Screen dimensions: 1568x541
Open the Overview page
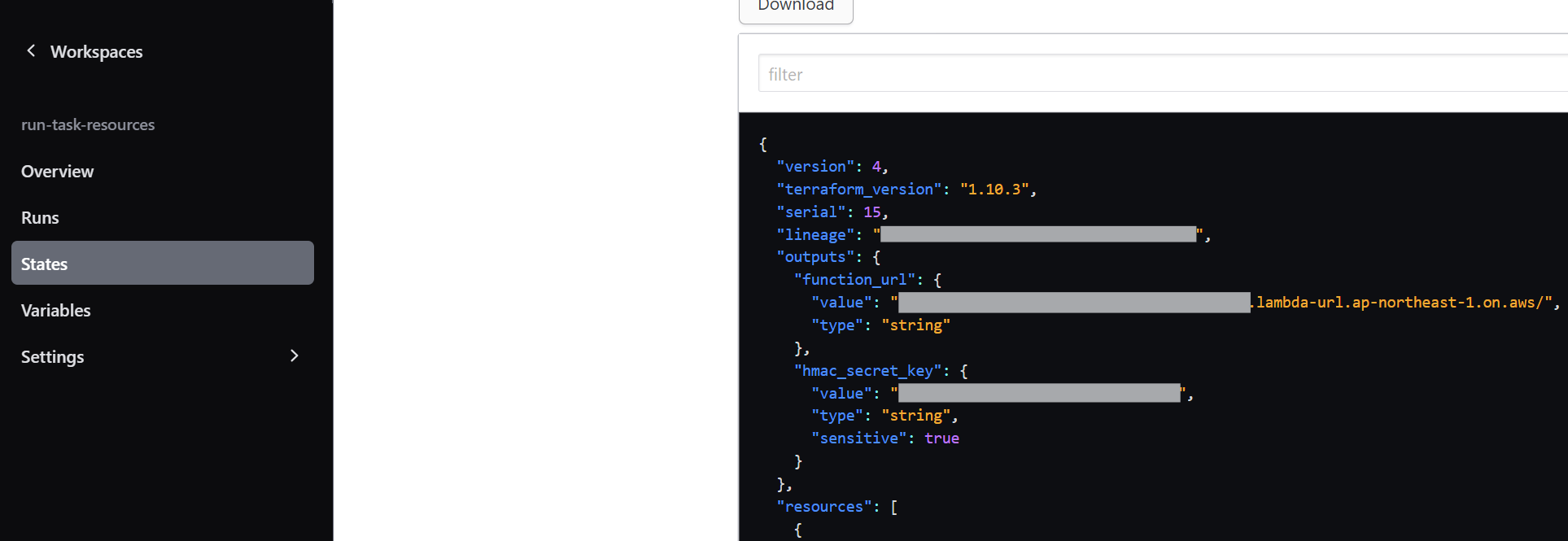[57, 172]
